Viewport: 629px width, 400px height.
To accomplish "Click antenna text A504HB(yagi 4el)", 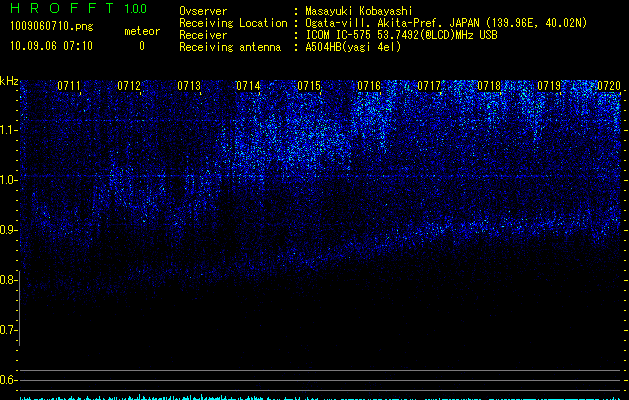I will 353,47.
